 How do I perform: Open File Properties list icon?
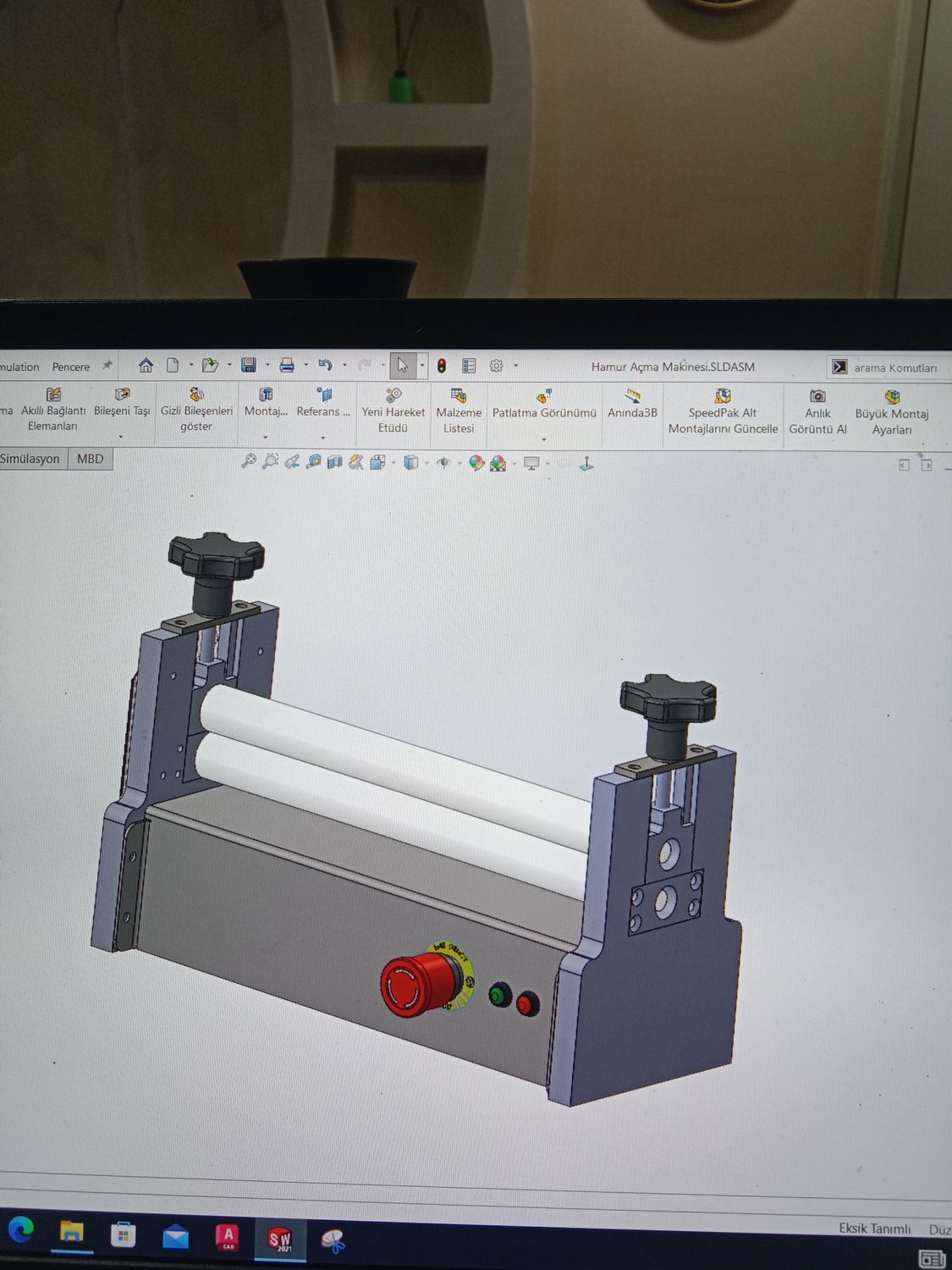pos(469,367)
